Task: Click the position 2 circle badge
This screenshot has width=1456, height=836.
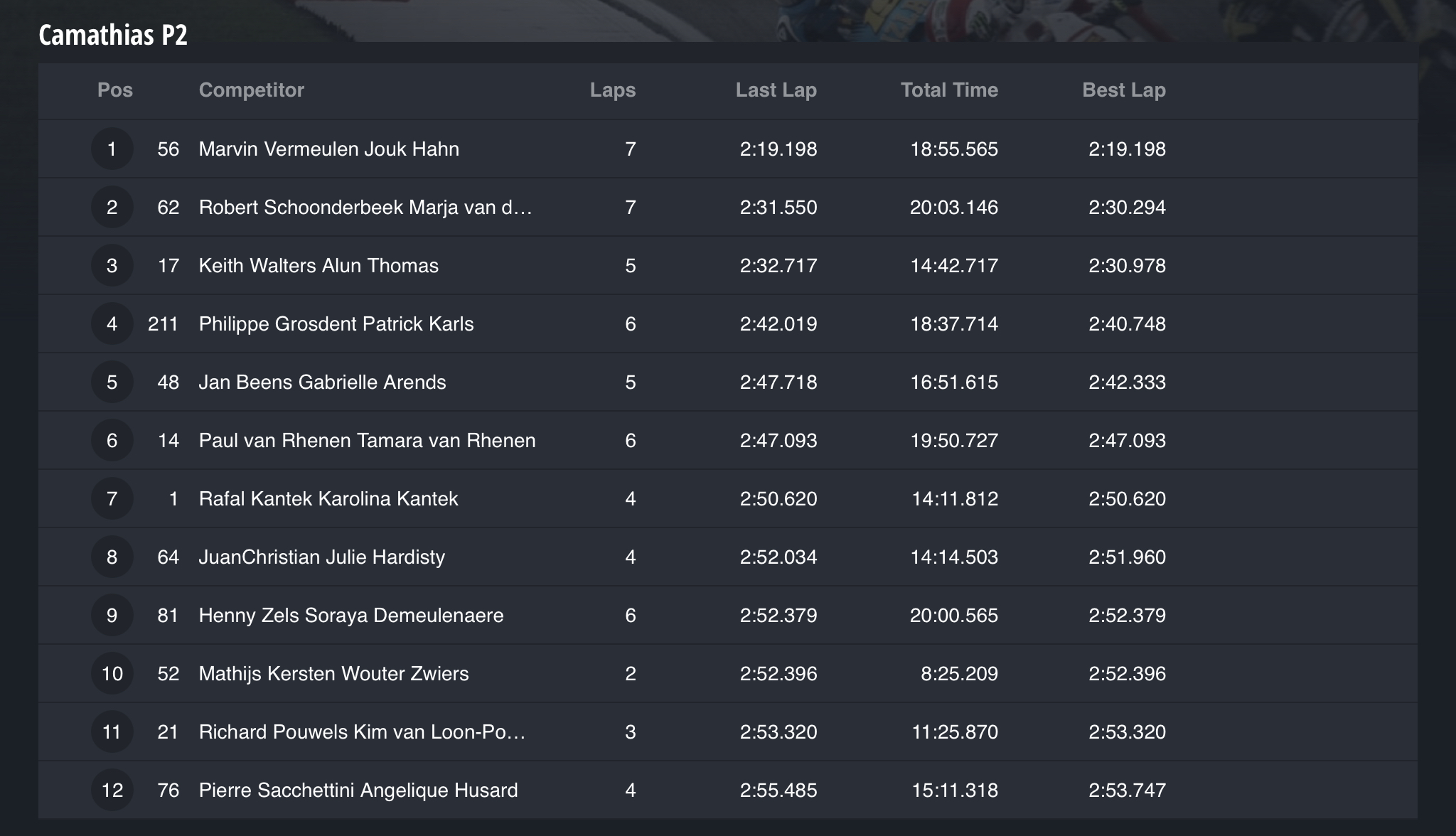Action: pos(112,208)
